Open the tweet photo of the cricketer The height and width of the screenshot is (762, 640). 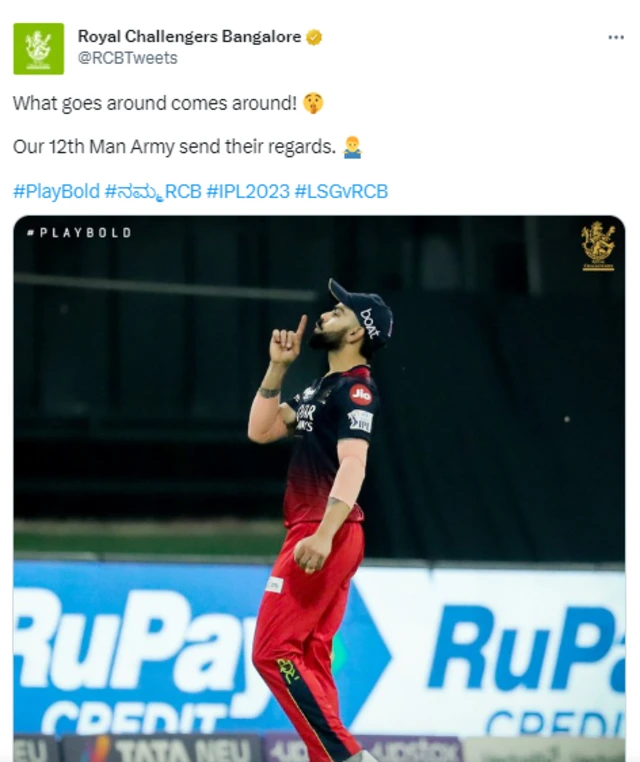319,488
